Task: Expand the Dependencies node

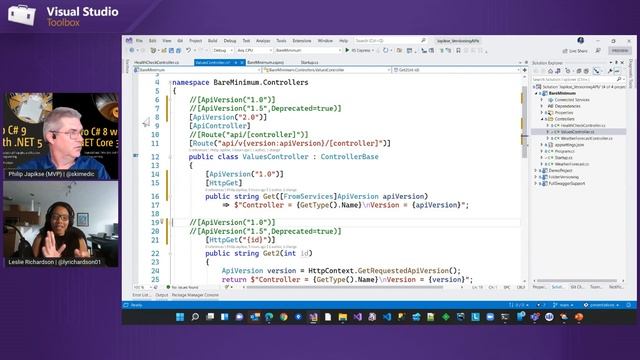Action: [x=542, y=106]
